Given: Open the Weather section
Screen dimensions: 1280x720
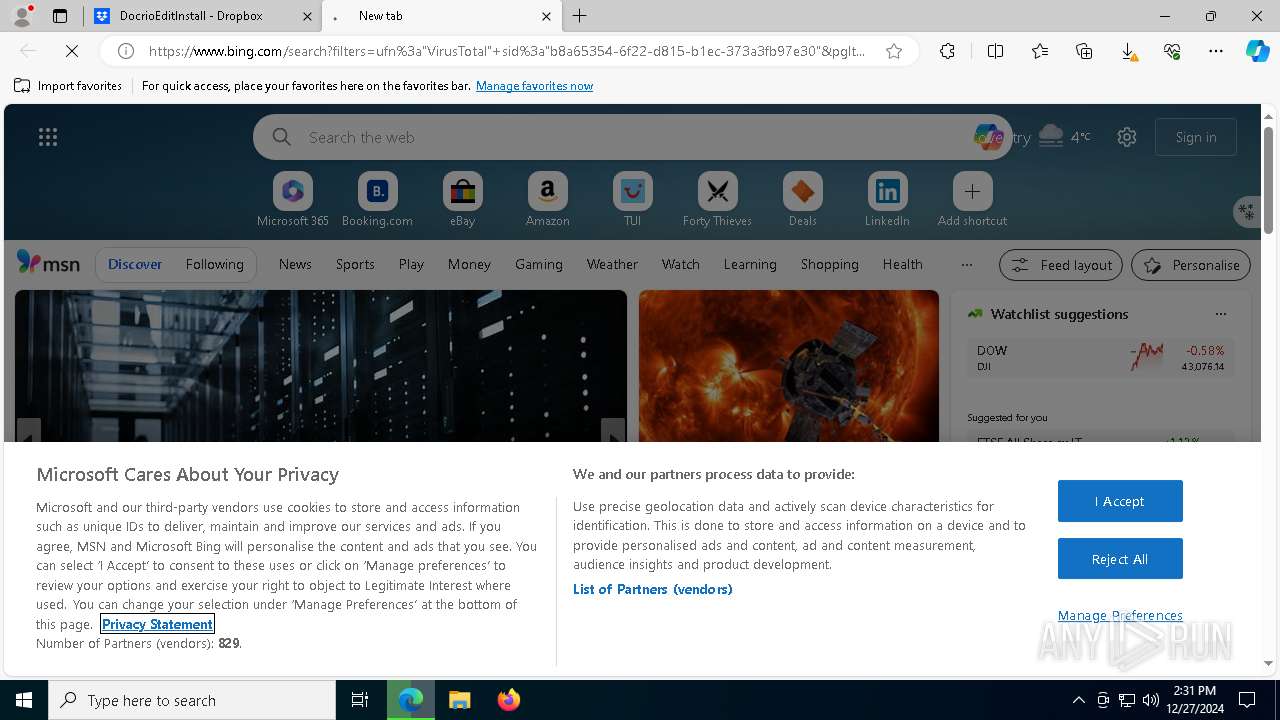Looking at the screenshot, I should 612,264.
